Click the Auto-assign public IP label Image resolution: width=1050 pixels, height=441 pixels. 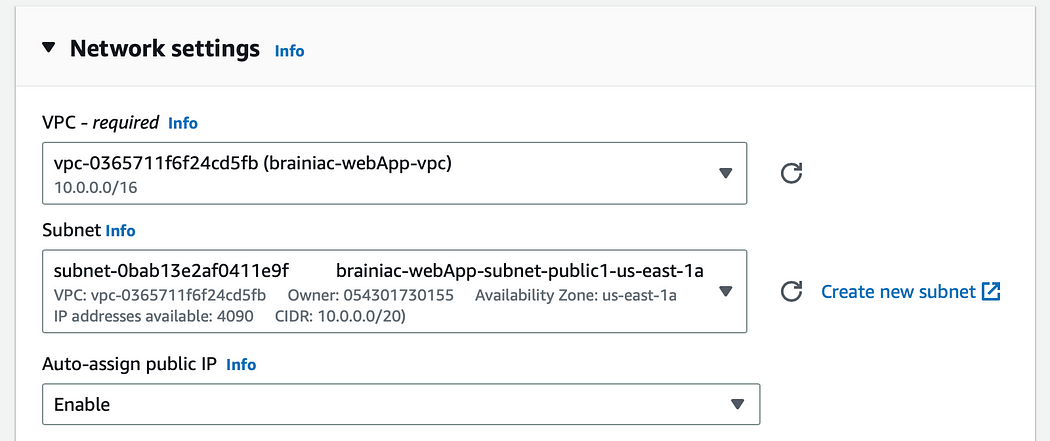(x=130, y=364)
